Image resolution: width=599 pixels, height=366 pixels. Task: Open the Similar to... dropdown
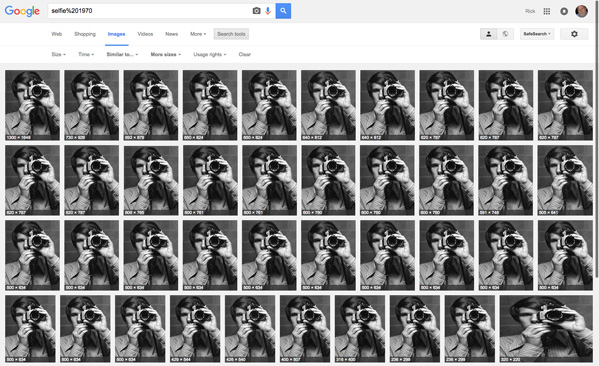click(122, 54)
